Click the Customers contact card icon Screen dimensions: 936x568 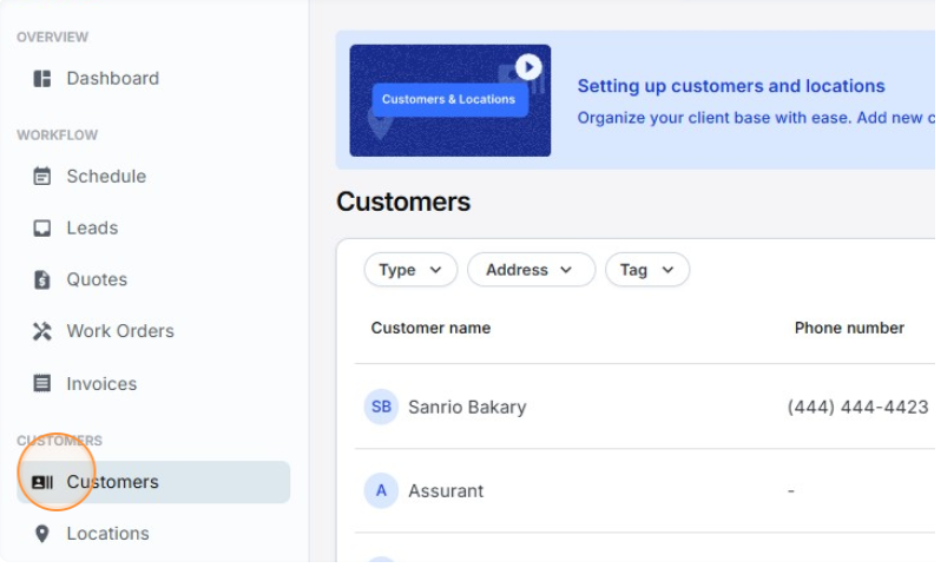[x=42, y=482]
